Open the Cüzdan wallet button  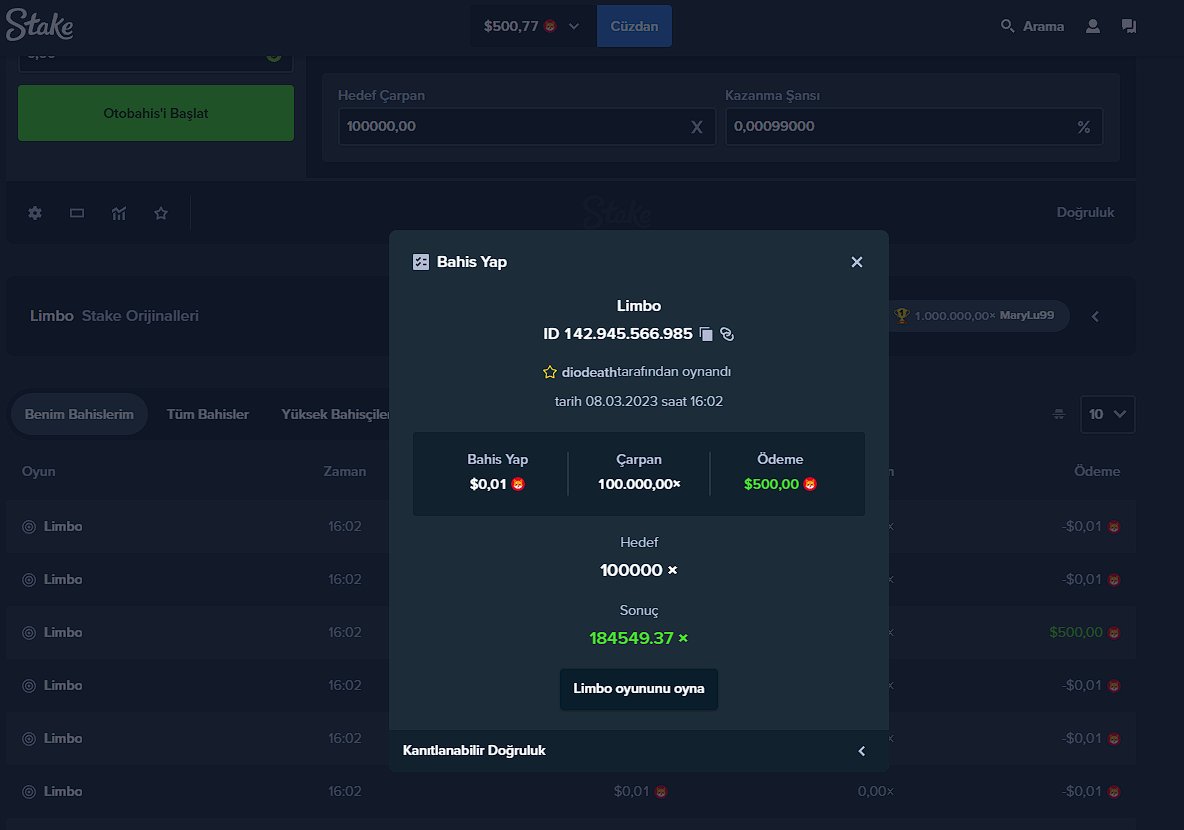(634, 26)
